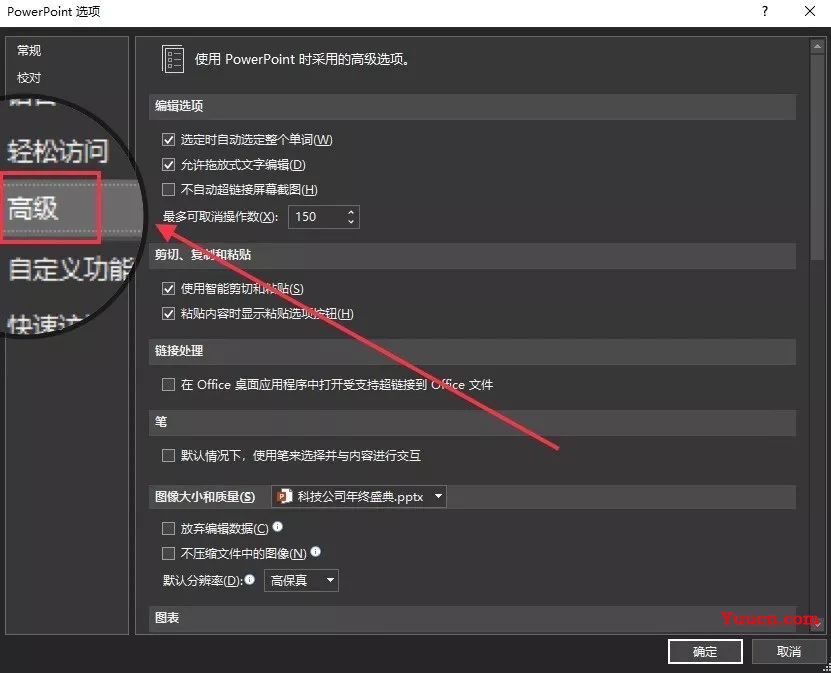Image resolution: width=831 pixels, height=673 pixels.
Task: Click the maximum undo count field
Action: point(316,217)
